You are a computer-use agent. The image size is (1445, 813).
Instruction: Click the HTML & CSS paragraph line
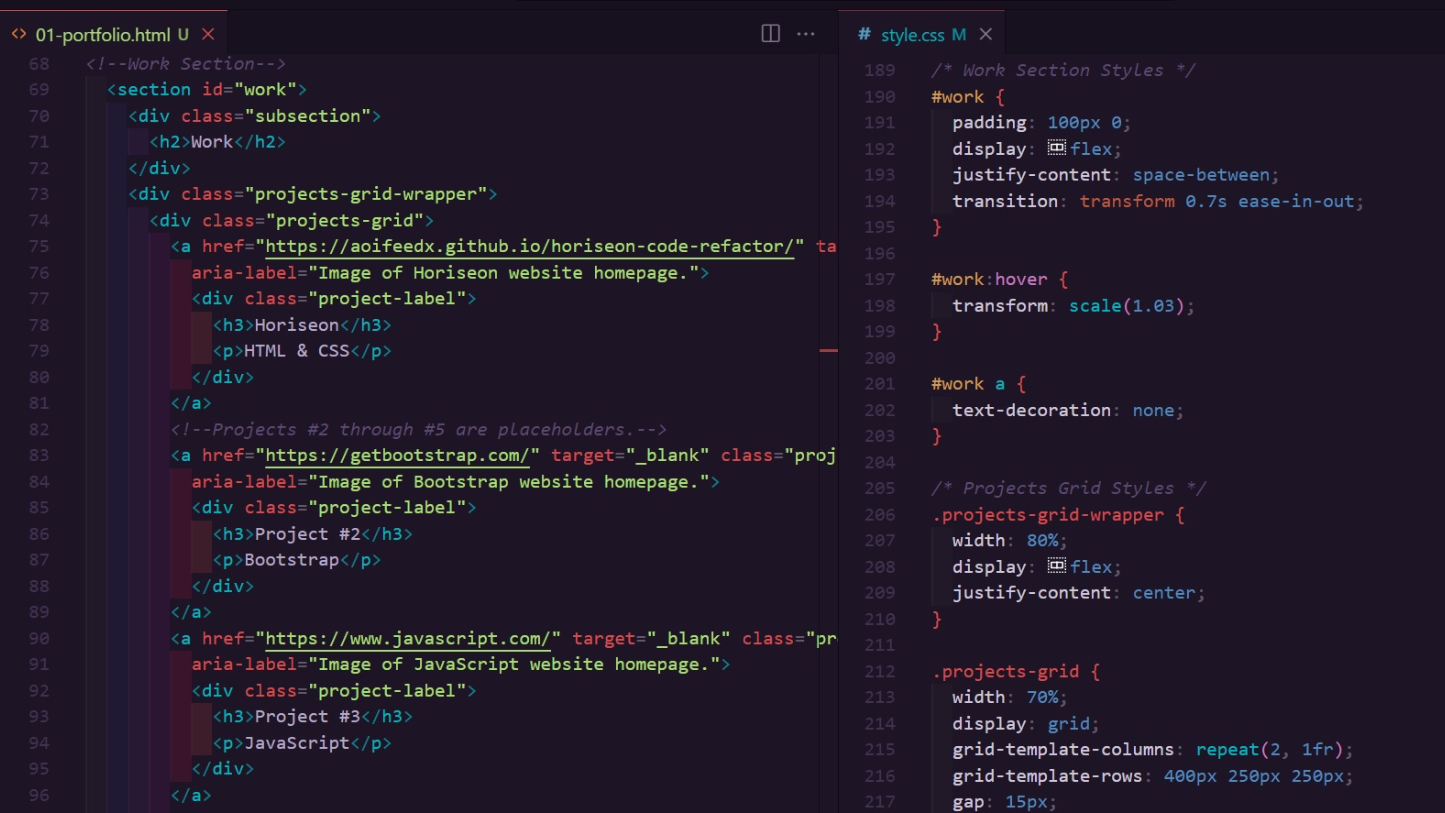click(x=302, y=351)
